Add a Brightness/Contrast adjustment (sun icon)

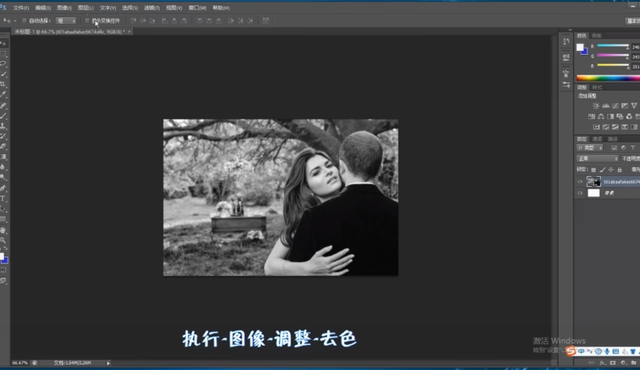point(596,106)
